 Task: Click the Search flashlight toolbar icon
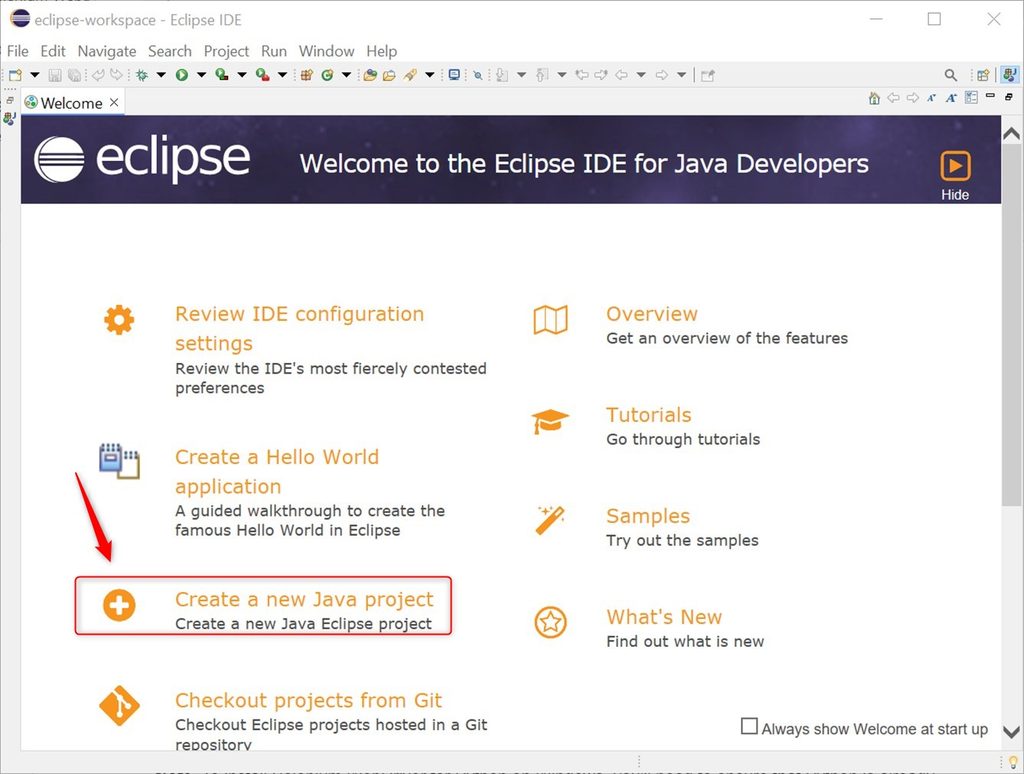[410, 75]
